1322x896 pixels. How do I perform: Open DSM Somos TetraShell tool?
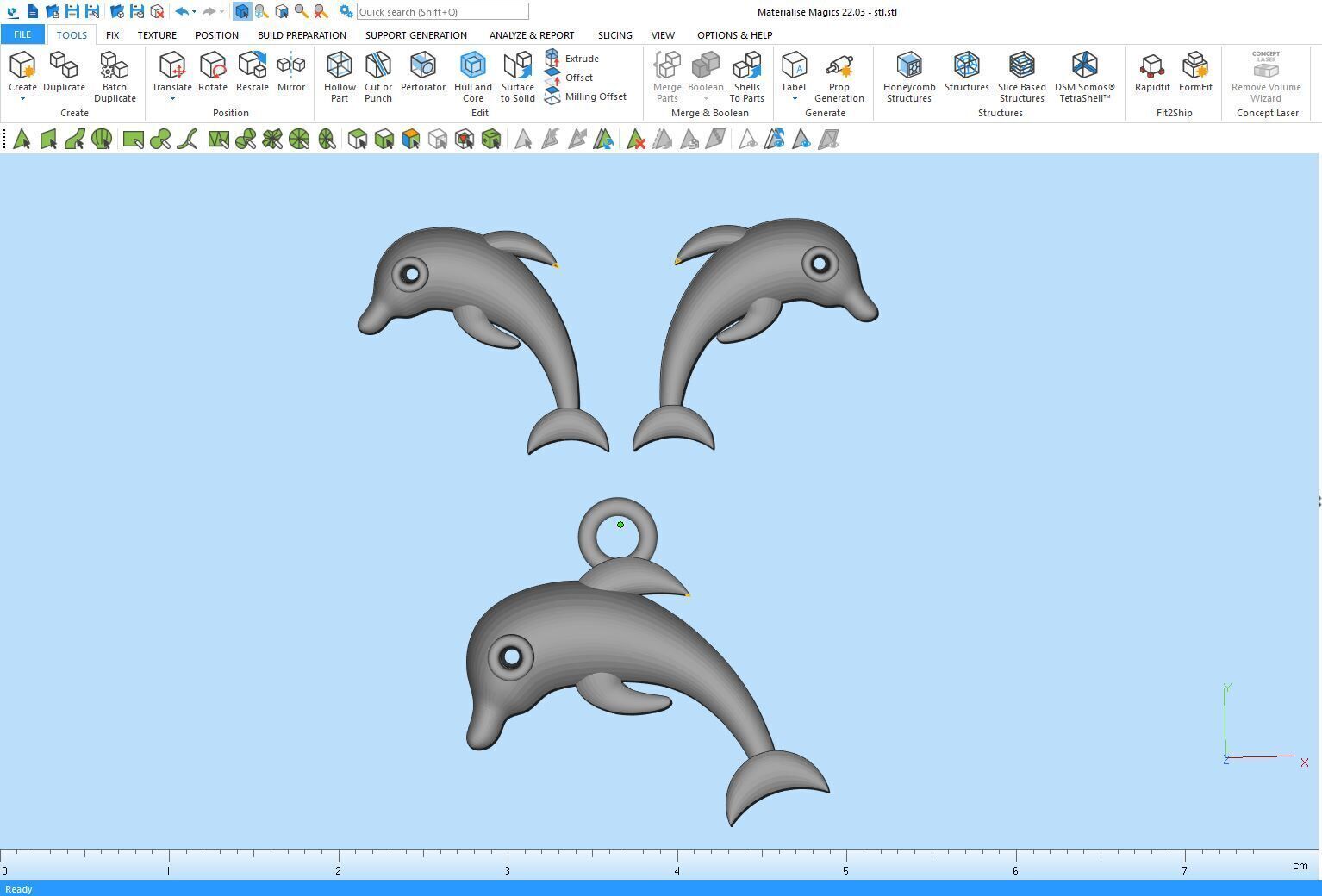[1085, 77]
